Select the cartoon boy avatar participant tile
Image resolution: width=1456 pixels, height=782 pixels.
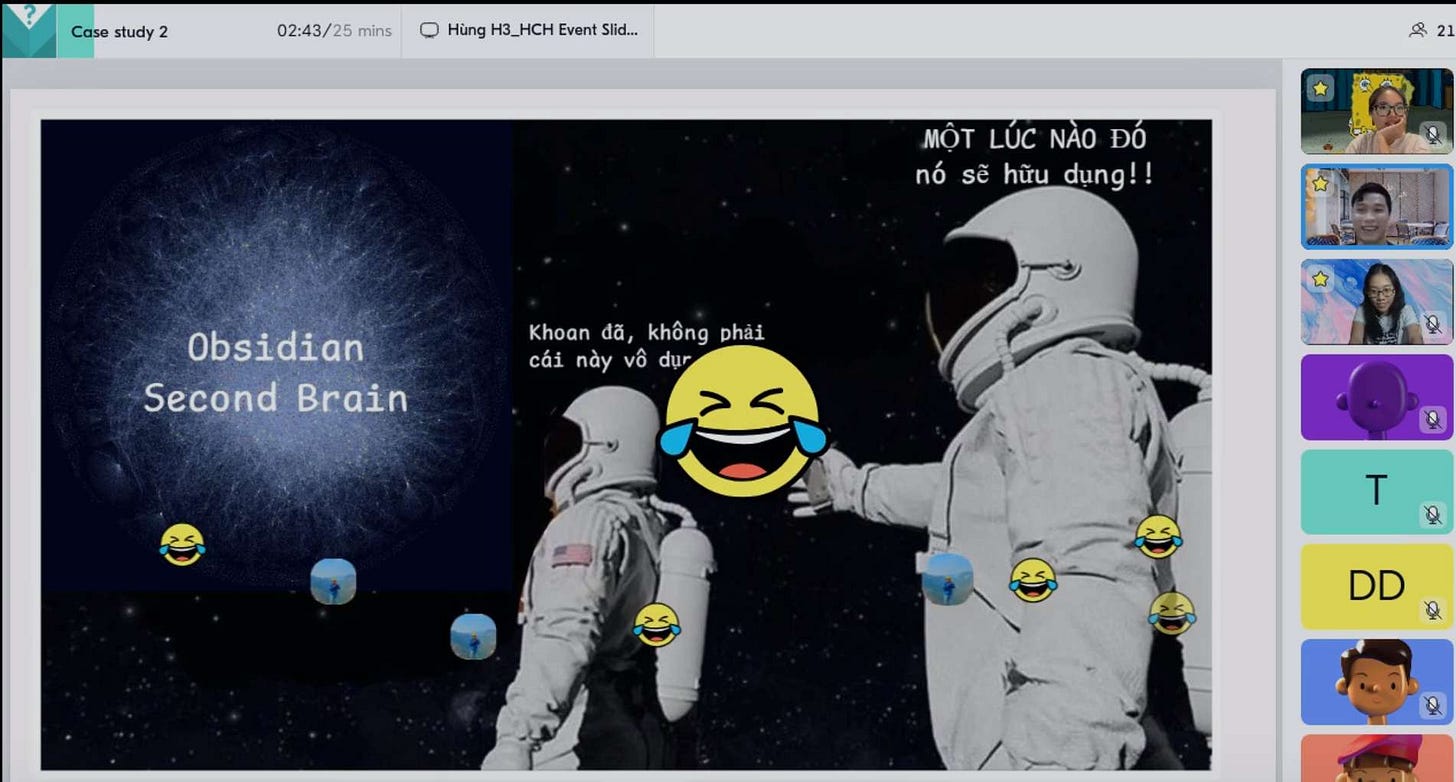[x=1376, y=682]
